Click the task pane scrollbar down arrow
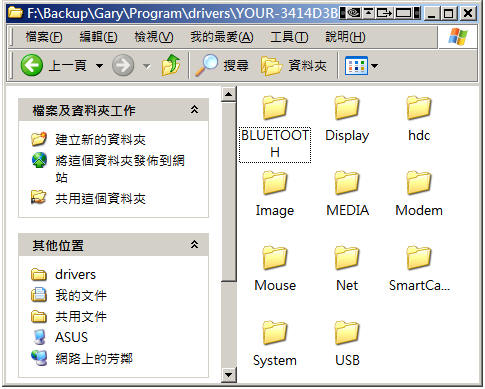The height and width of the screenshot is (389, 485). pos(229,375)
